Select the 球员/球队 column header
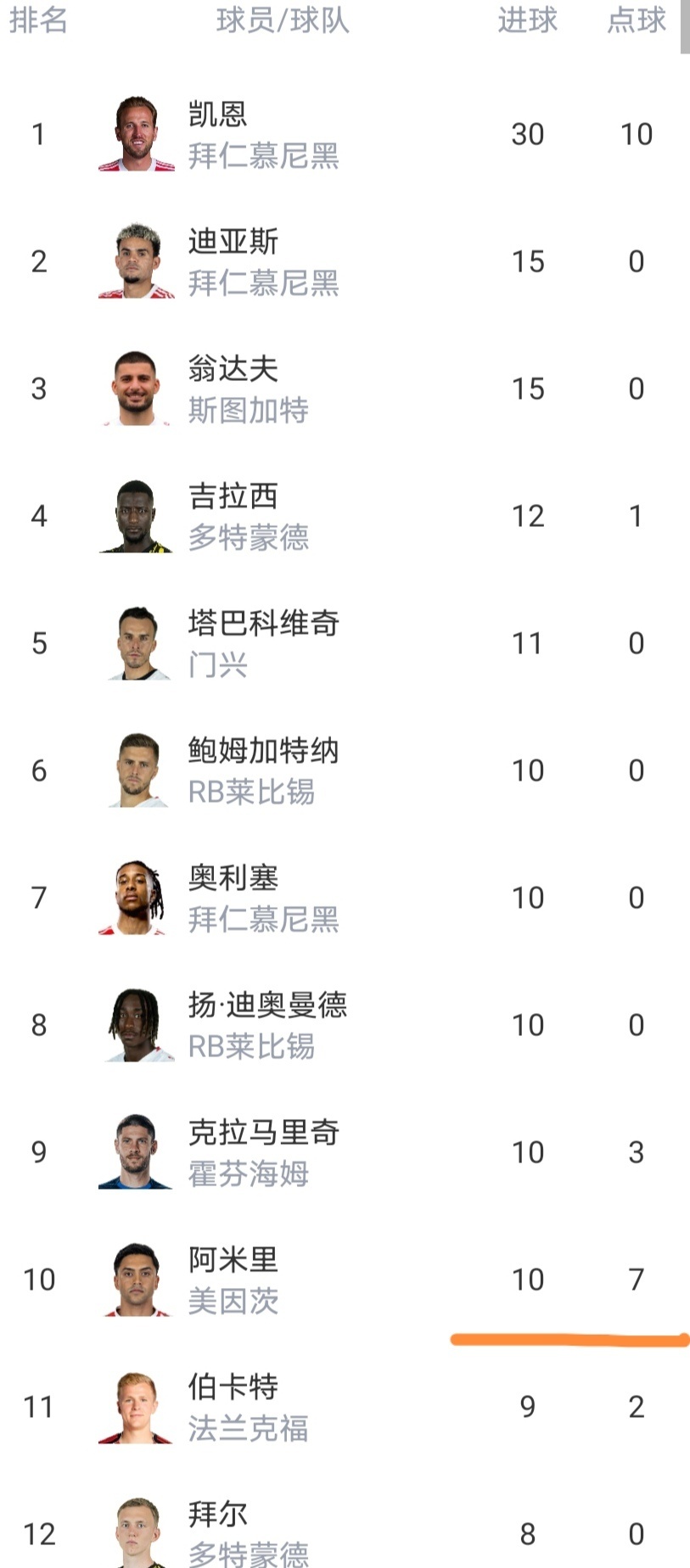 coord(283,20)
